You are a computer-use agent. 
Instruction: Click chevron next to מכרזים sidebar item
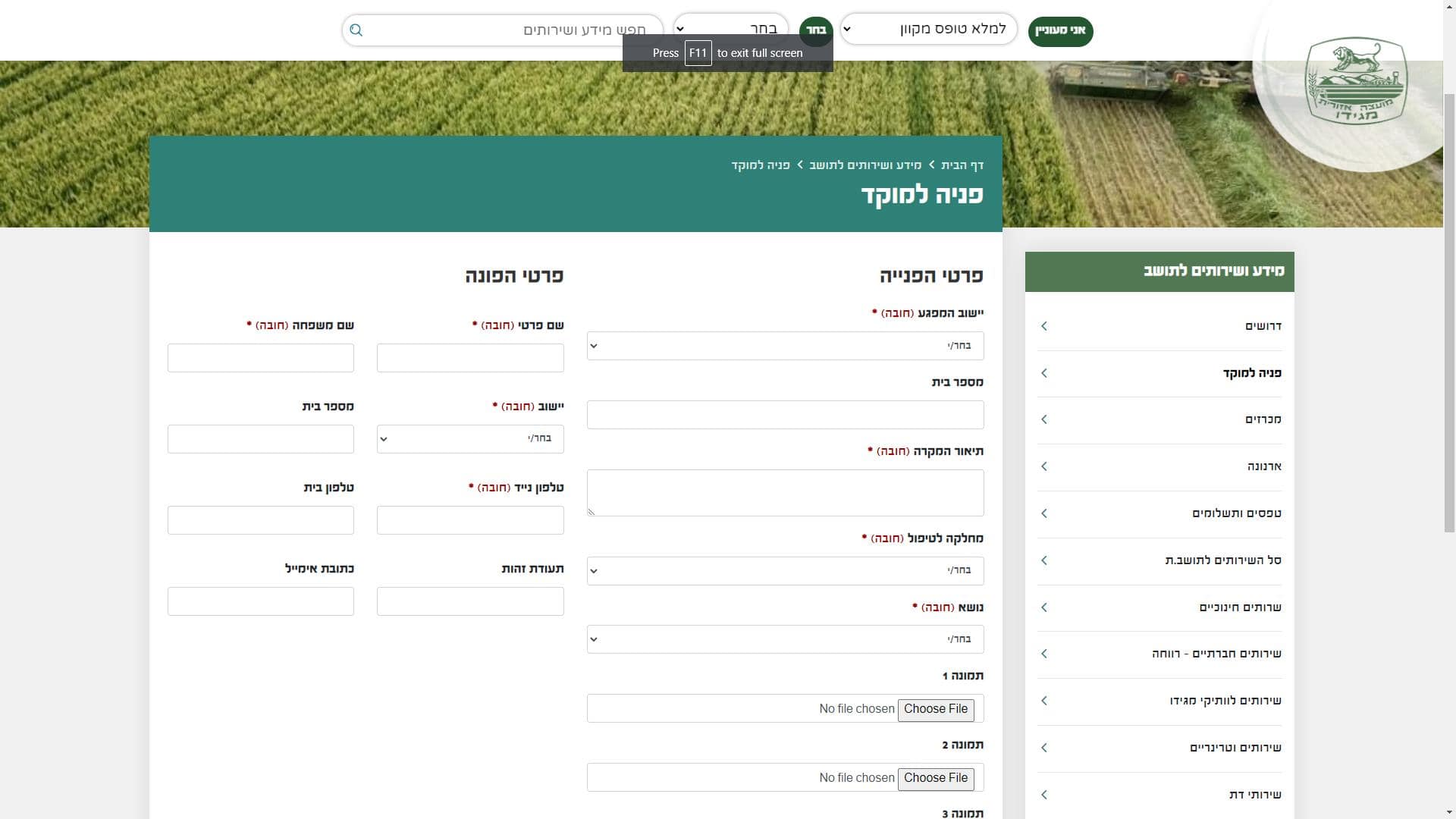pyautogui.click(x=1044, y=419)
